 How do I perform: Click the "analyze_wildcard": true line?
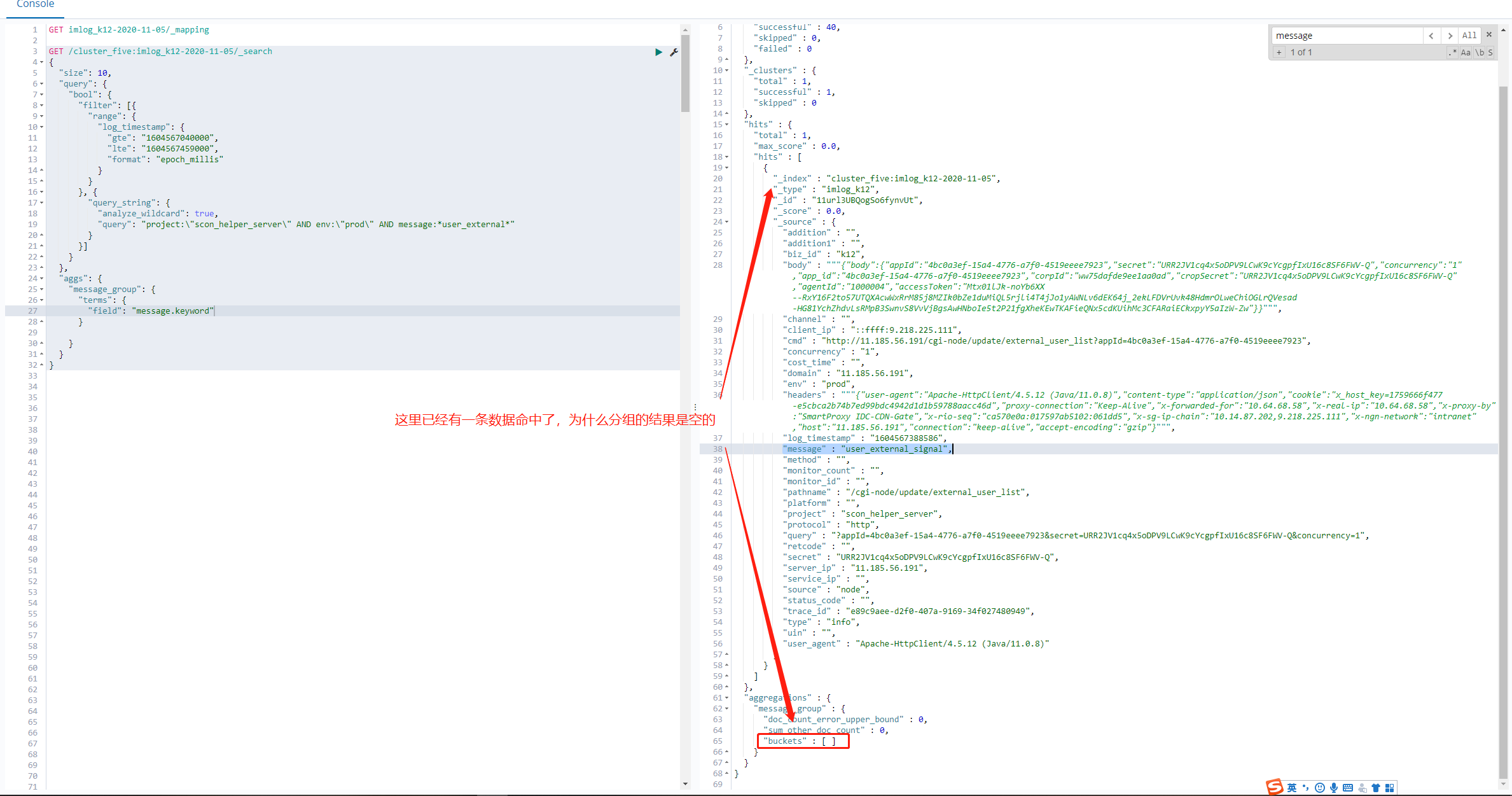point(158,214)
